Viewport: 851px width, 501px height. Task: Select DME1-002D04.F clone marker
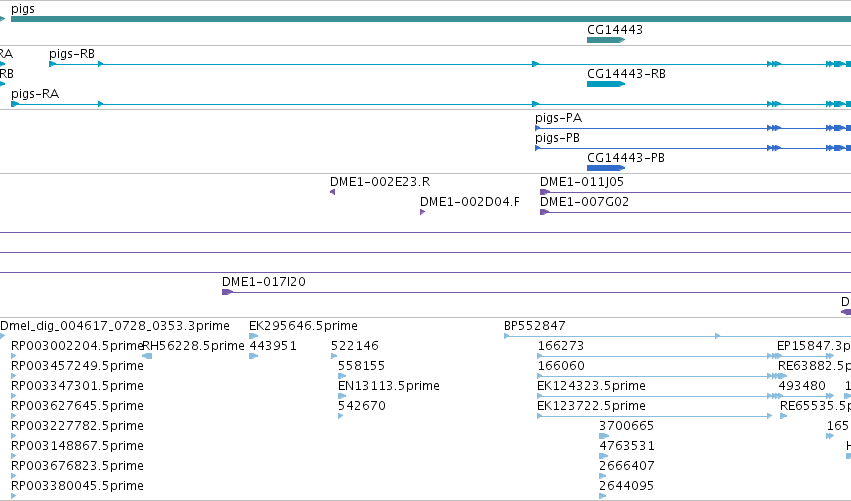point(422,212)
